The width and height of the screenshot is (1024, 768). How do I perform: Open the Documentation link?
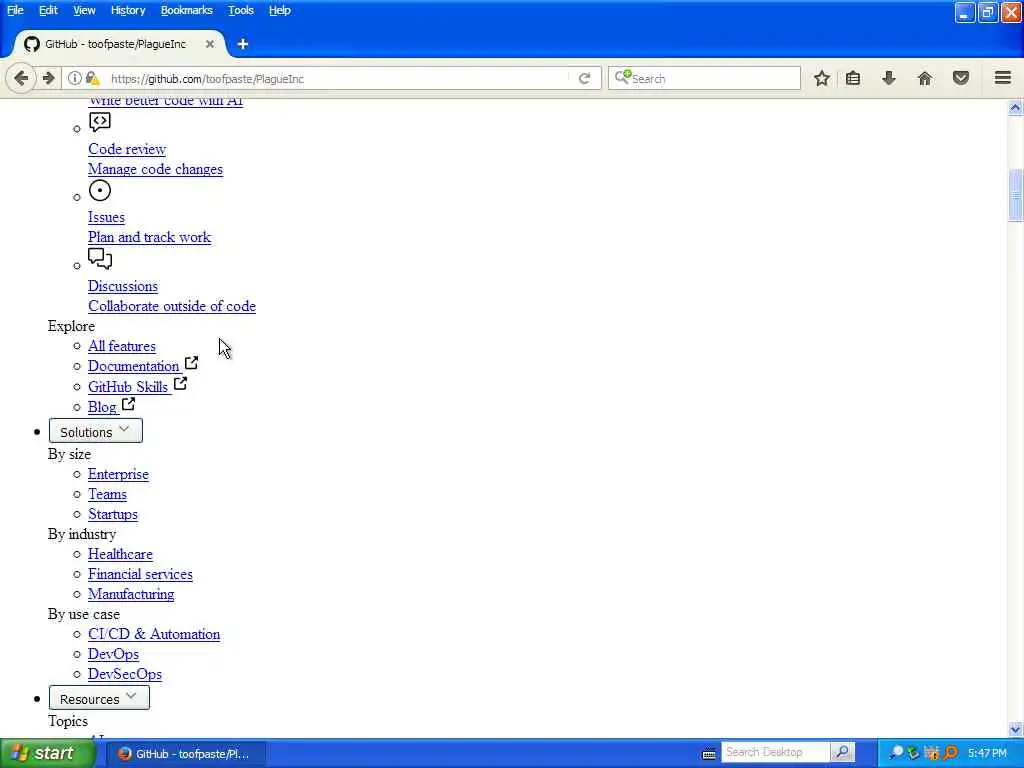[133, 366]
